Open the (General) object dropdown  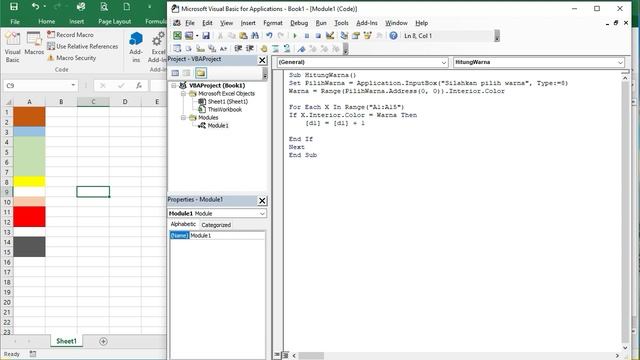click(x=444, y=62)
